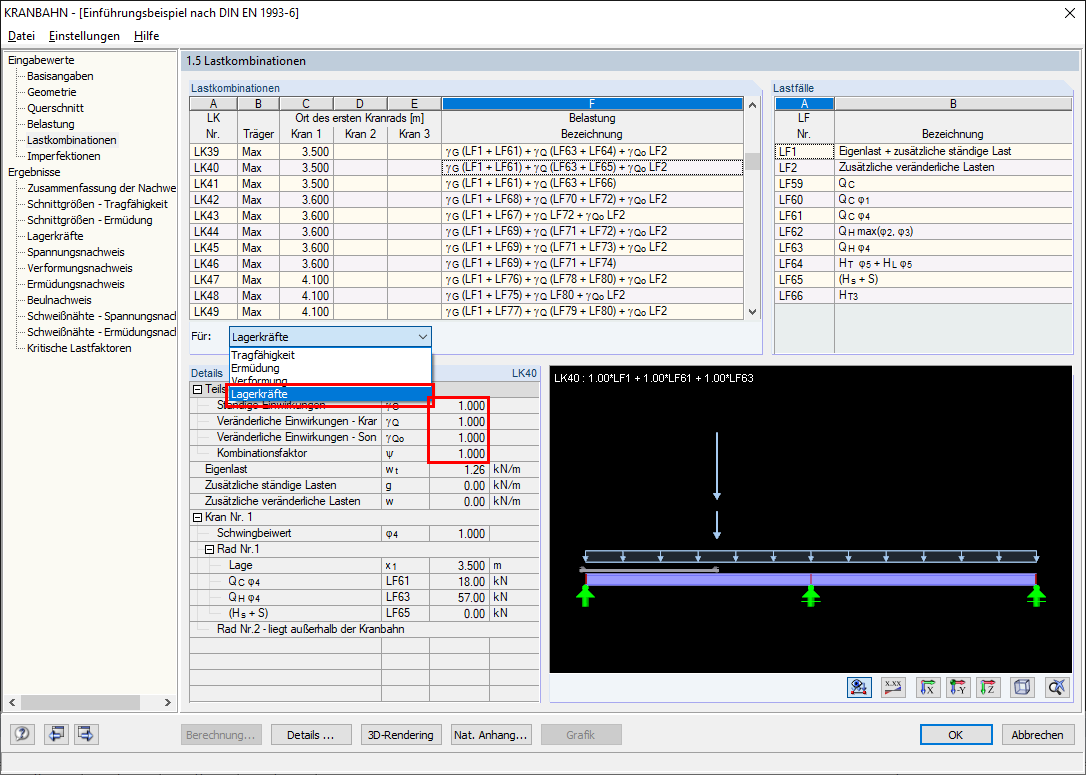This screenshot has height=775, width=1086.
Task: Go to next window with right arrow icon
Action: click(x=86, y=734)
